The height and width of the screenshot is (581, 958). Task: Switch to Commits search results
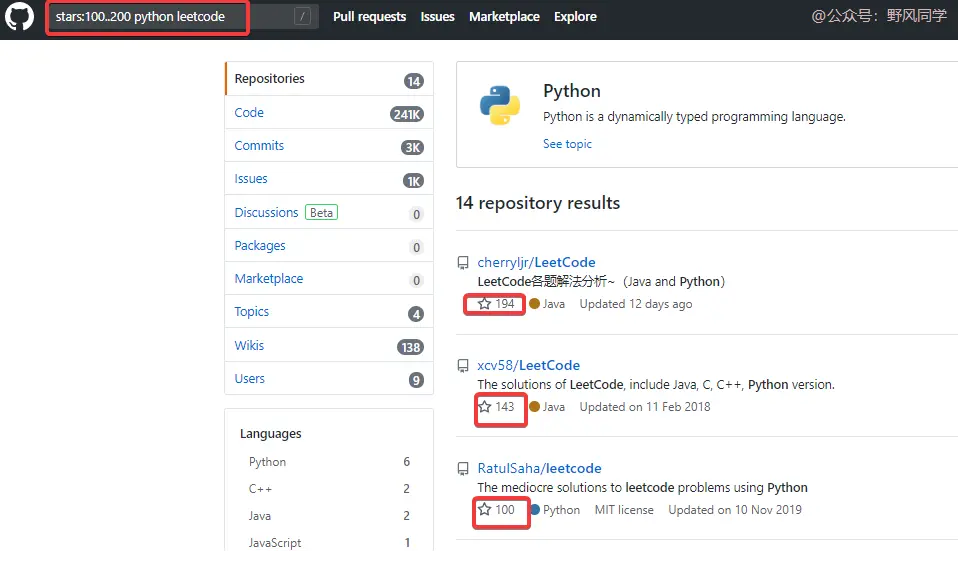coord(259,146)
